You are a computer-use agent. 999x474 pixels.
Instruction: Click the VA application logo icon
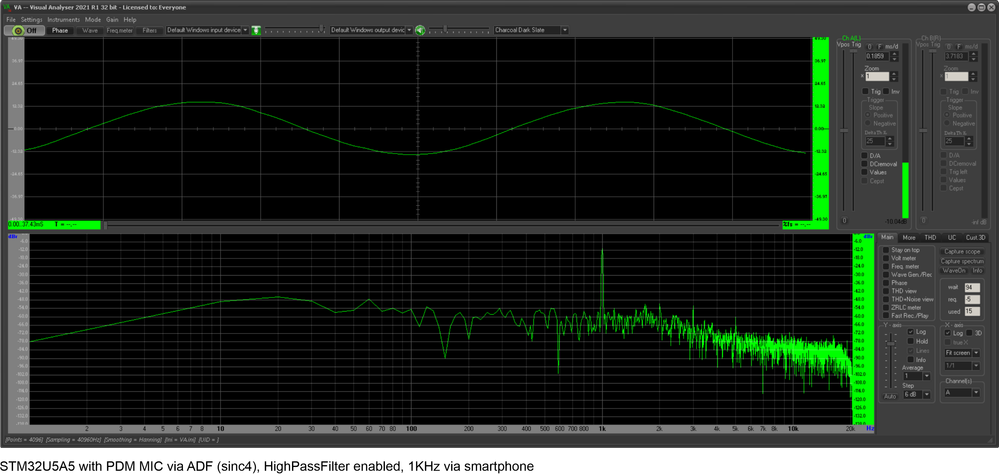pos(6,6)
